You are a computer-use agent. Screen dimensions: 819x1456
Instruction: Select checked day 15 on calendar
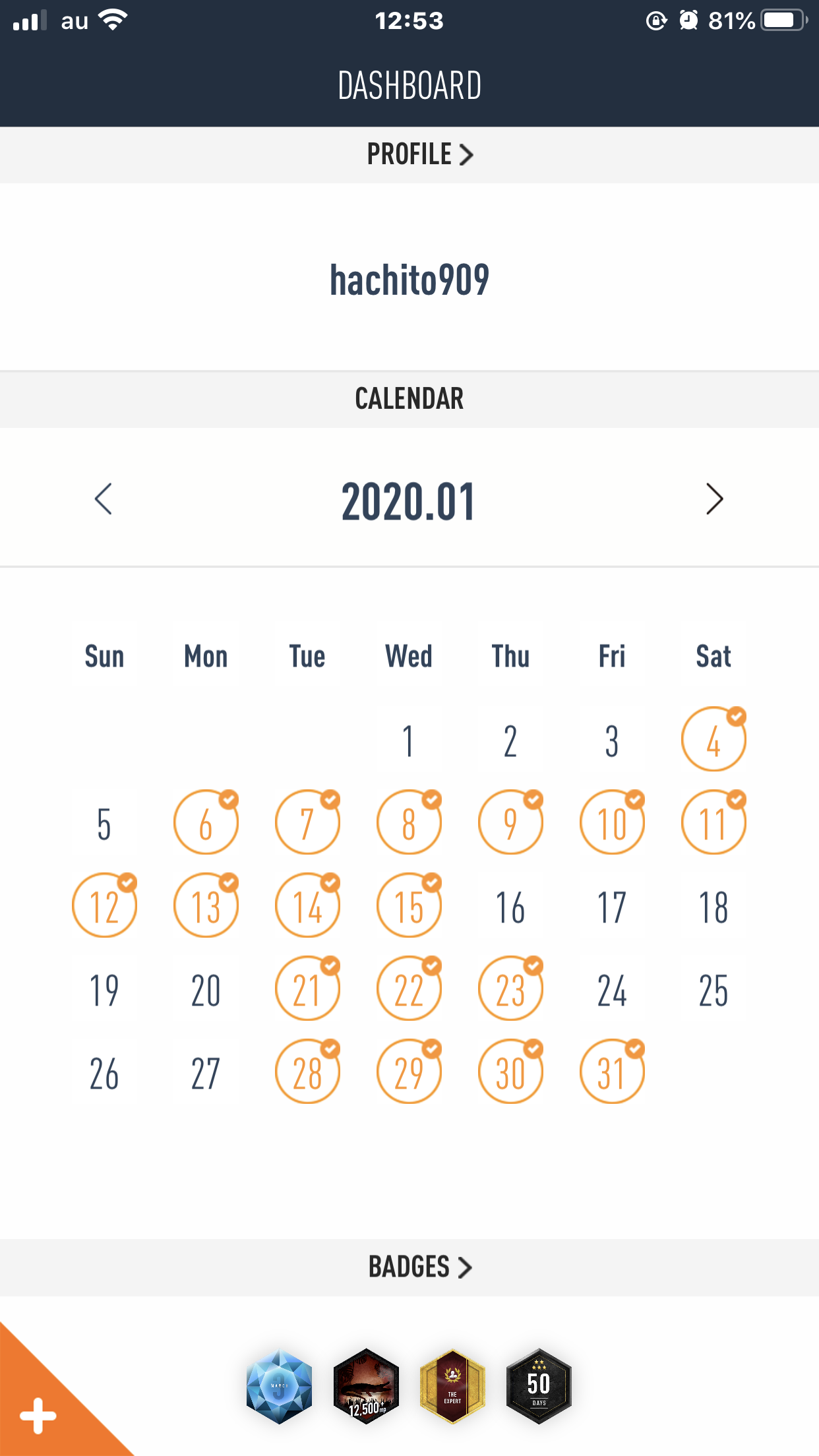coord(409,907)
